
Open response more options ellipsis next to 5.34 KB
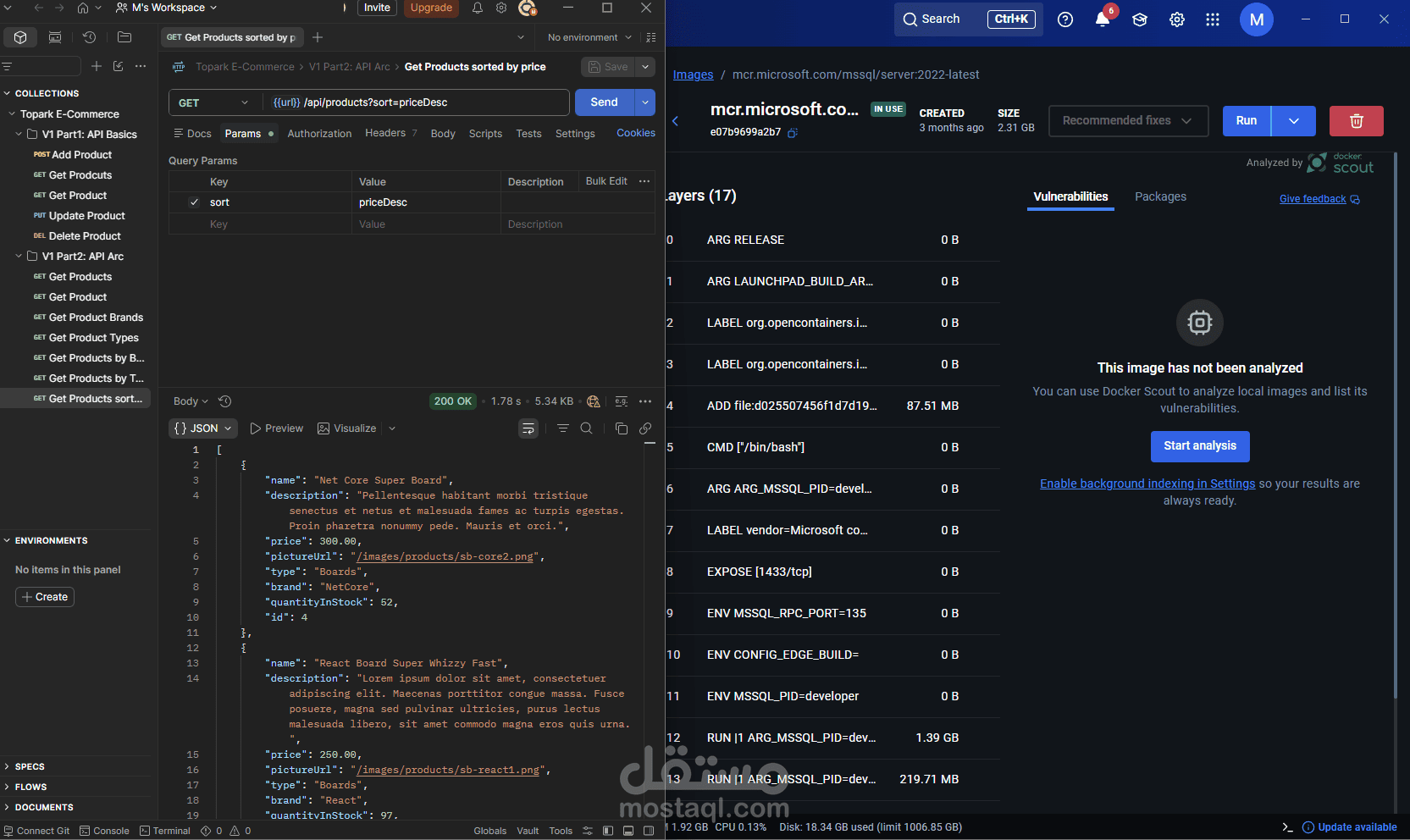[x=645, y=401]
